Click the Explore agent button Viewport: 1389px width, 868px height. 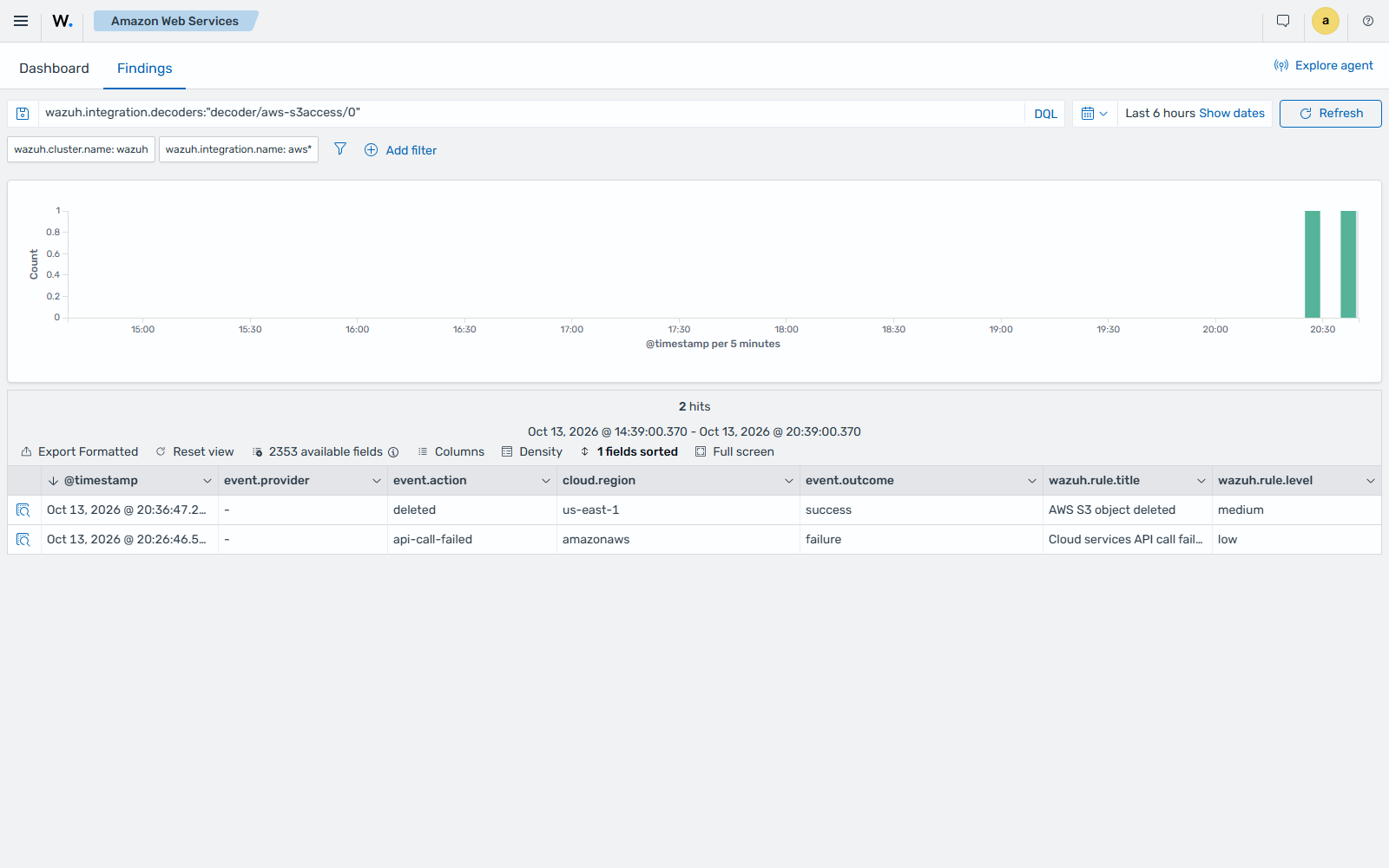coord(1324,65)
